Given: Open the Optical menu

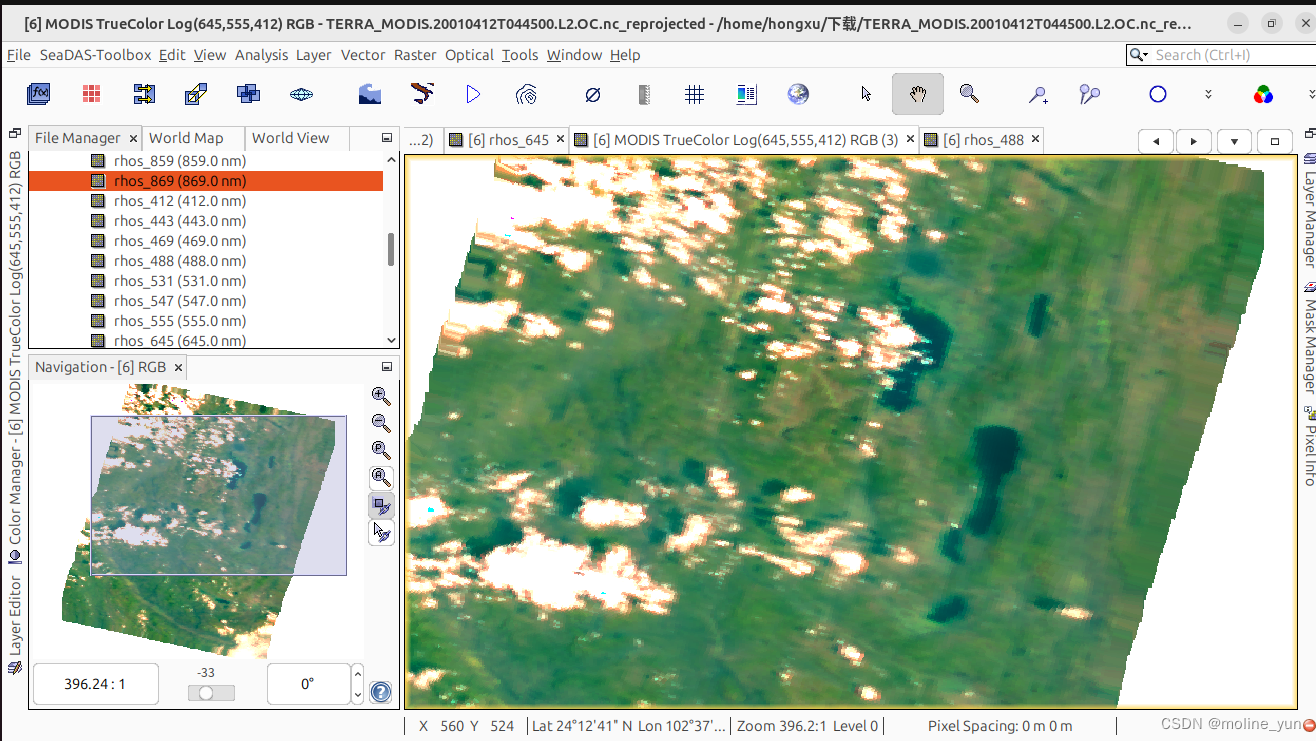Looking at the screenshot, I should click(469, 55).
